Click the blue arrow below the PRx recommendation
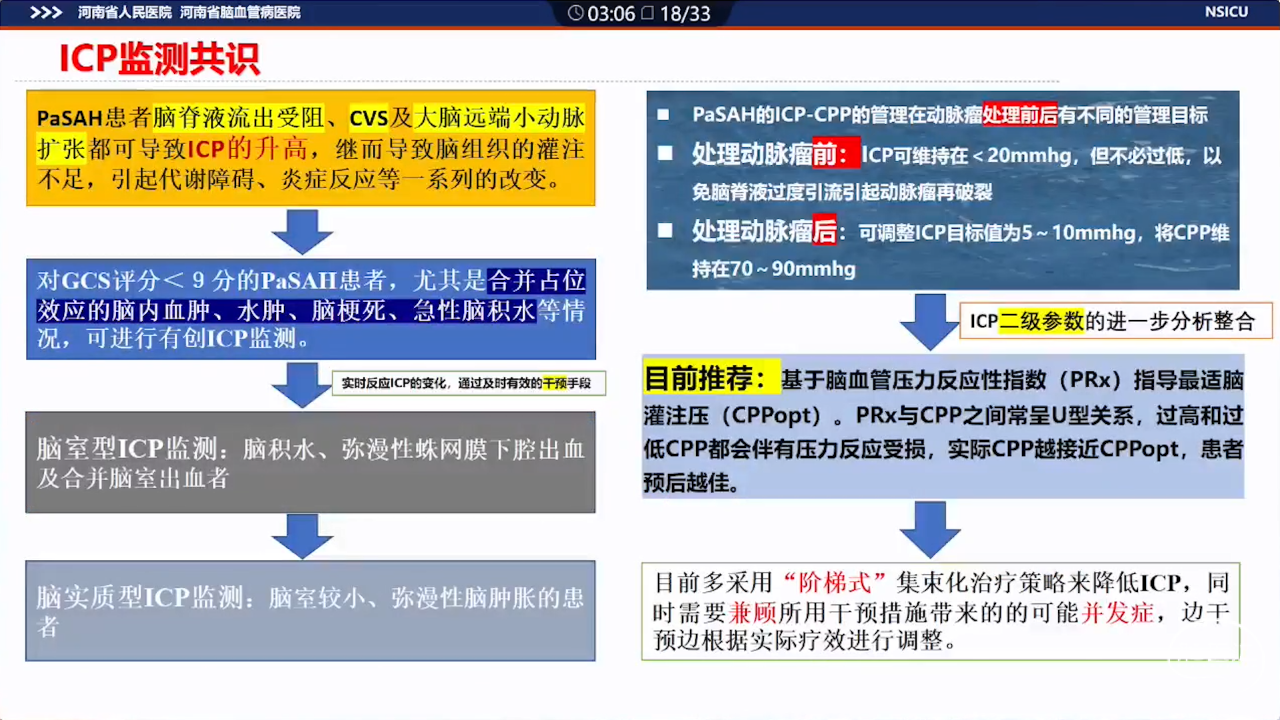The height and width of the screenshot is (720, 1280). tap(930, 529)
